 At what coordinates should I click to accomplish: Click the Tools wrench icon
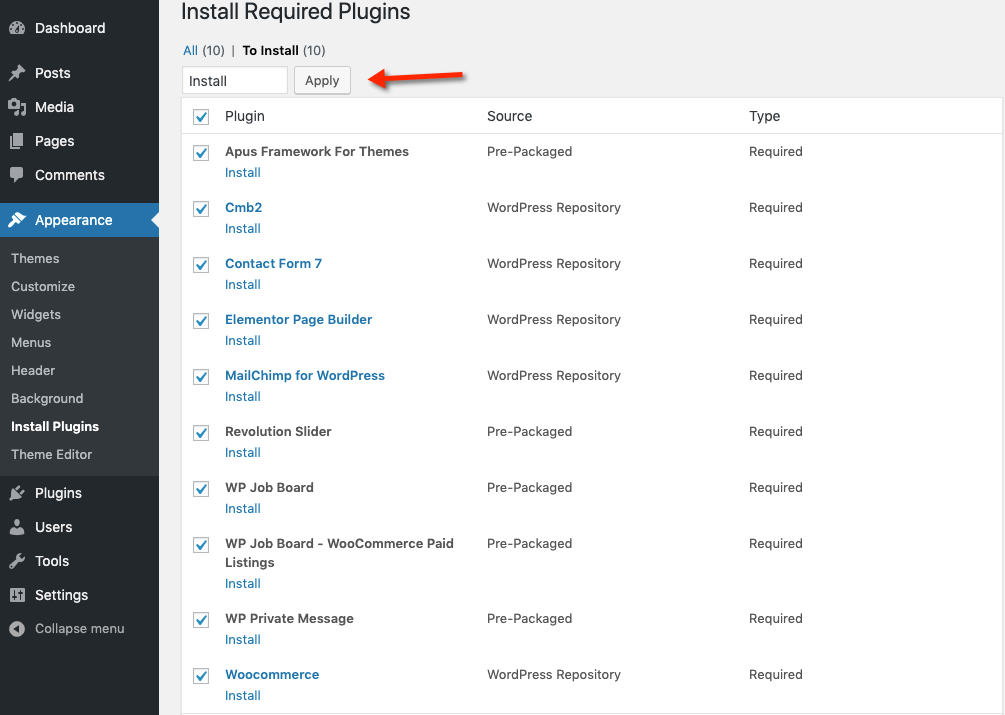click(x=17, y=561)
